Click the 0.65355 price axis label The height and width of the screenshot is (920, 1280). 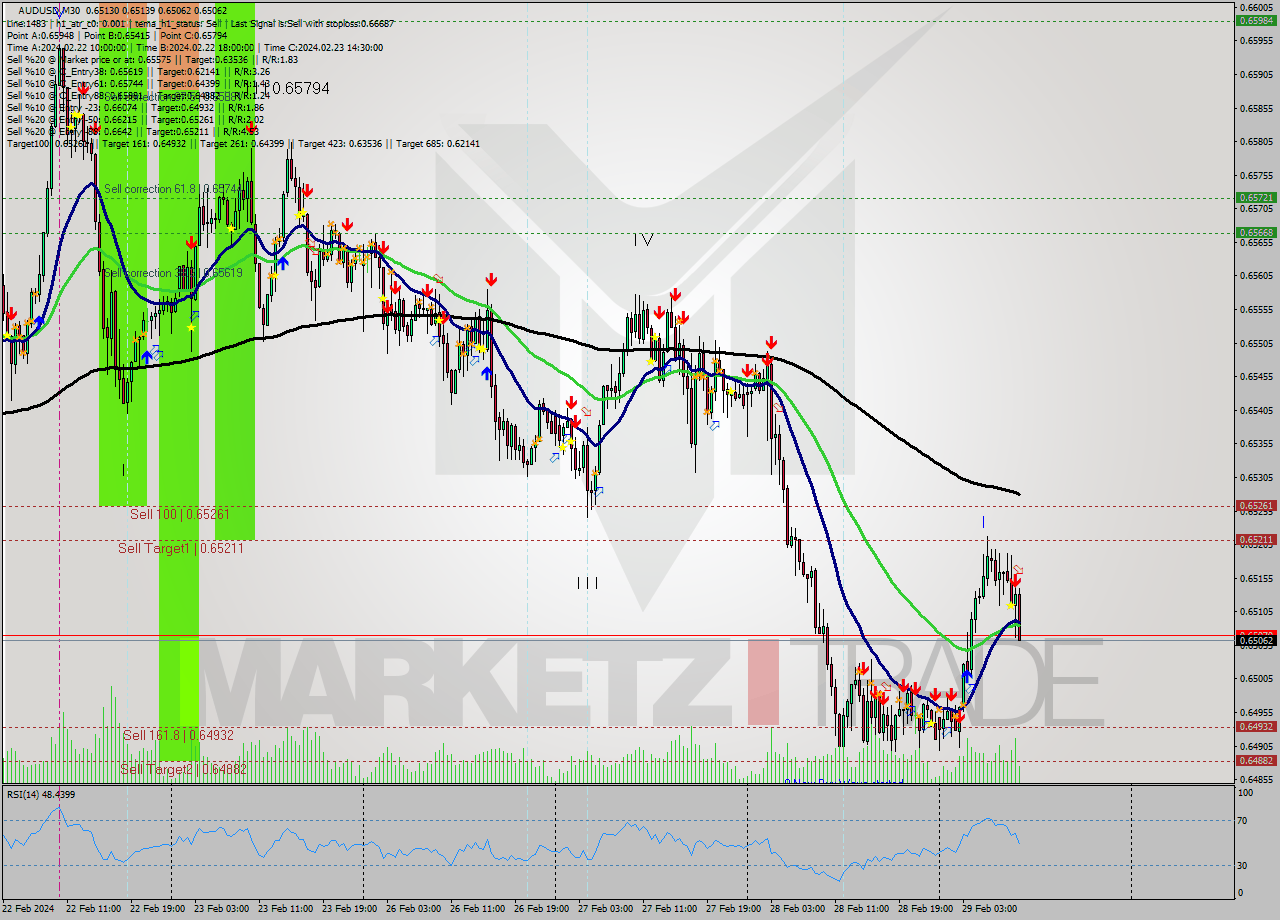tap(1256, 444)
